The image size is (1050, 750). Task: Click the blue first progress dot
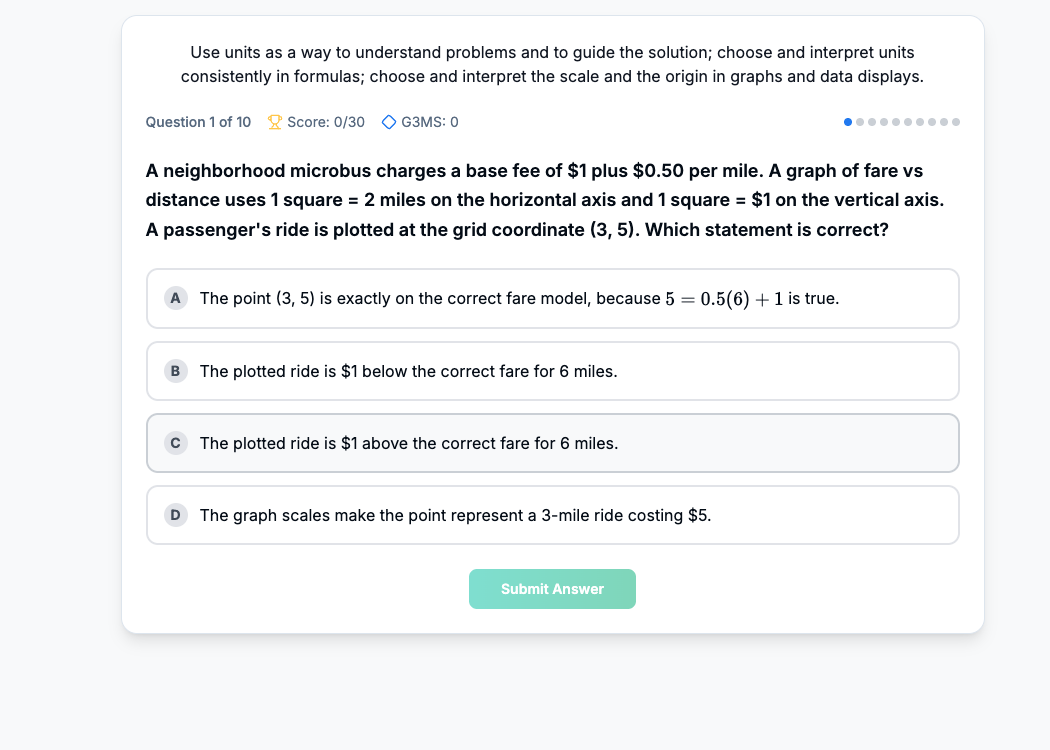pyautogui.click(x=848, y=122)
